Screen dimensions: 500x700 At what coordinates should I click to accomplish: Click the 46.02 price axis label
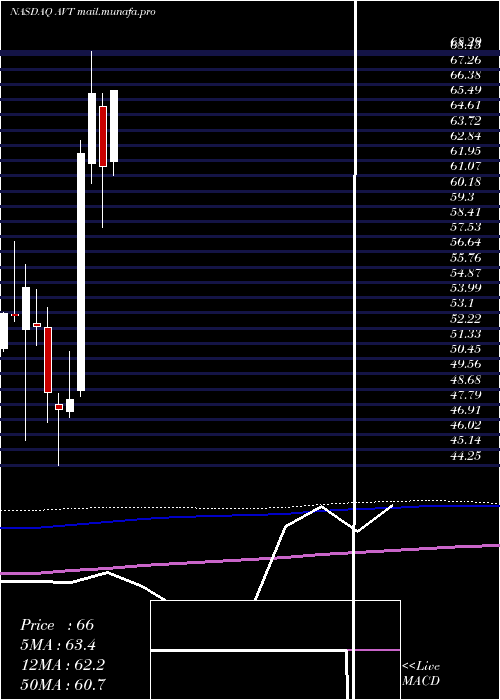point(466,425)
